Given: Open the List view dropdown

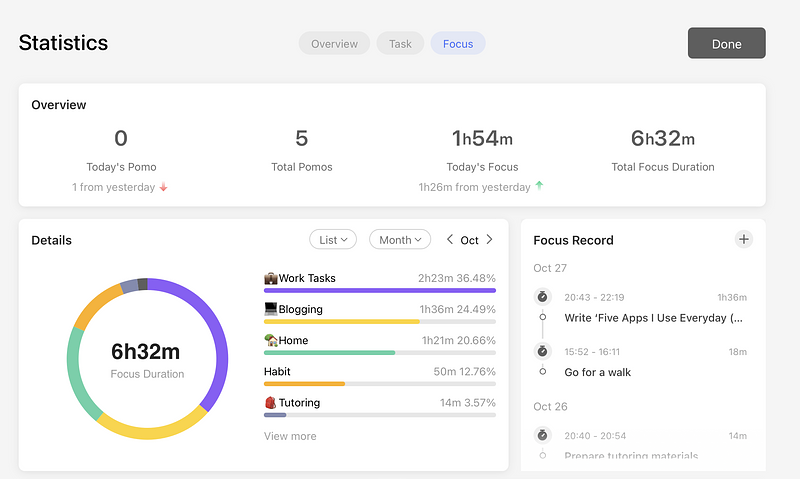Looking at the screenshot, I should 333,240.
